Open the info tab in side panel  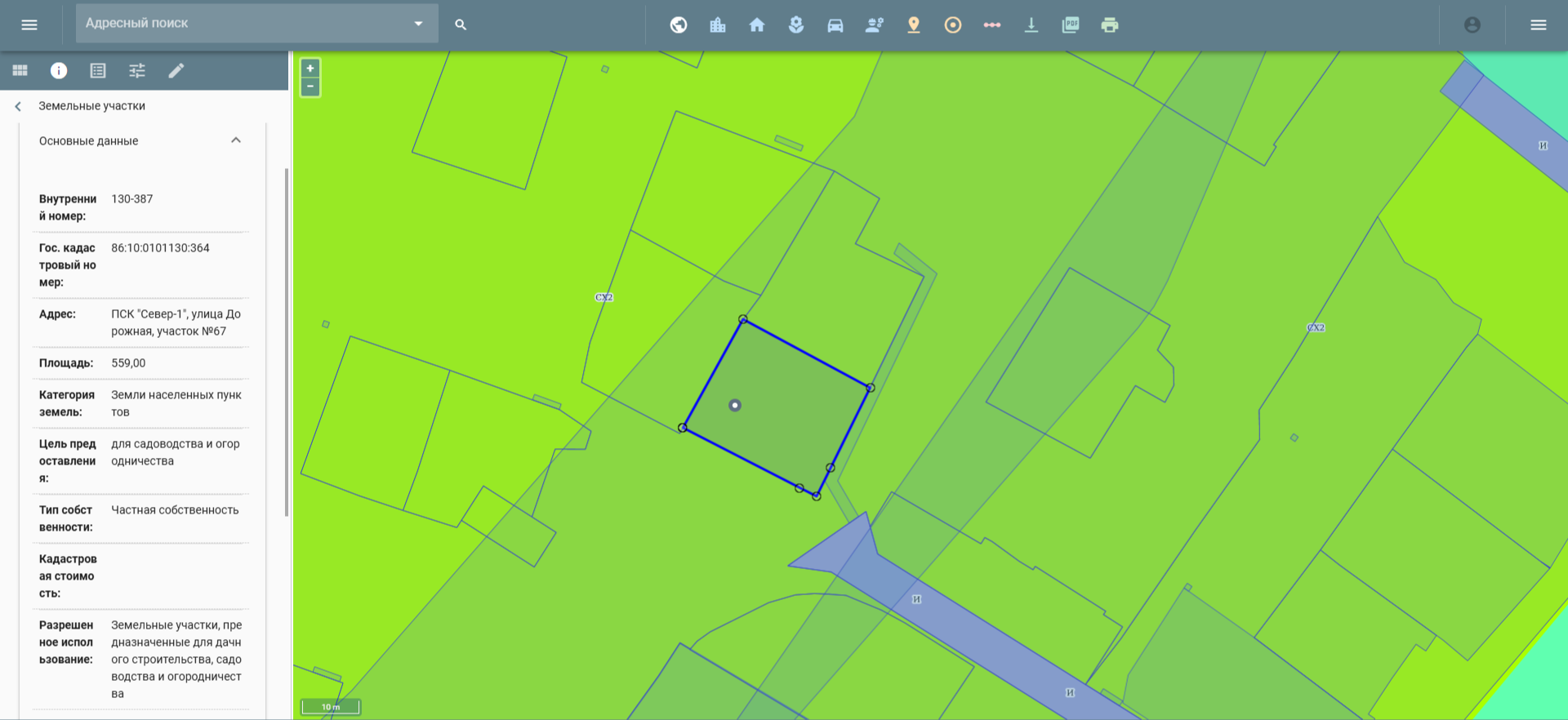(59, 70)
